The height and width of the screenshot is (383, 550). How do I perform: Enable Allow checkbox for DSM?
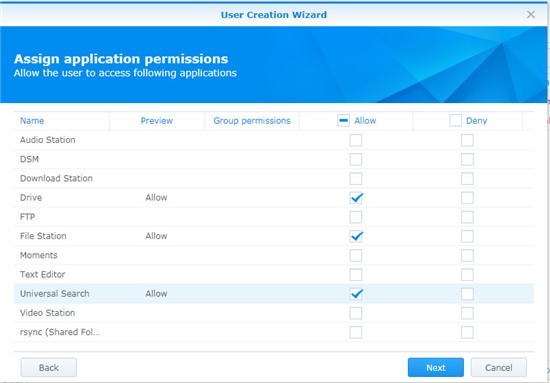356,159
